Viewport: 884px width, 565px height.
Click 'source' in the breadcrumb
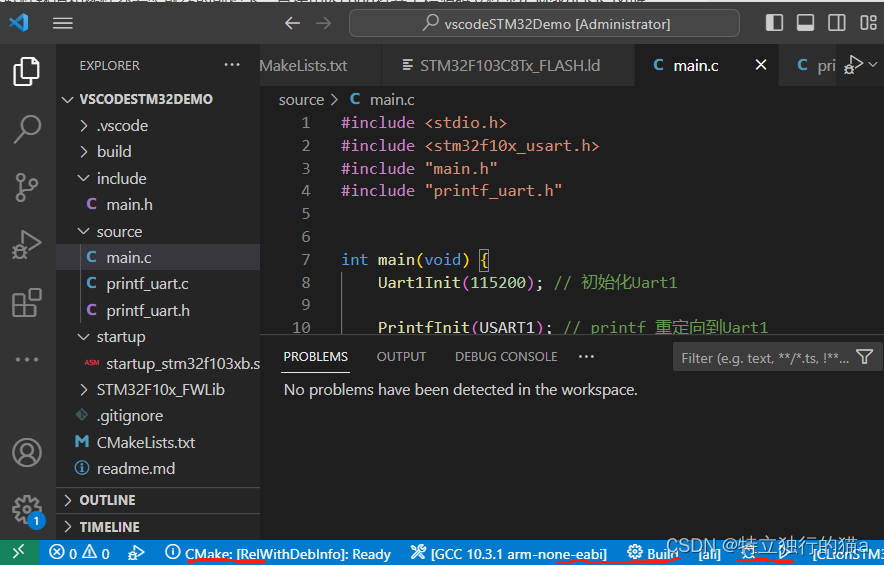(x=301, y=100)
